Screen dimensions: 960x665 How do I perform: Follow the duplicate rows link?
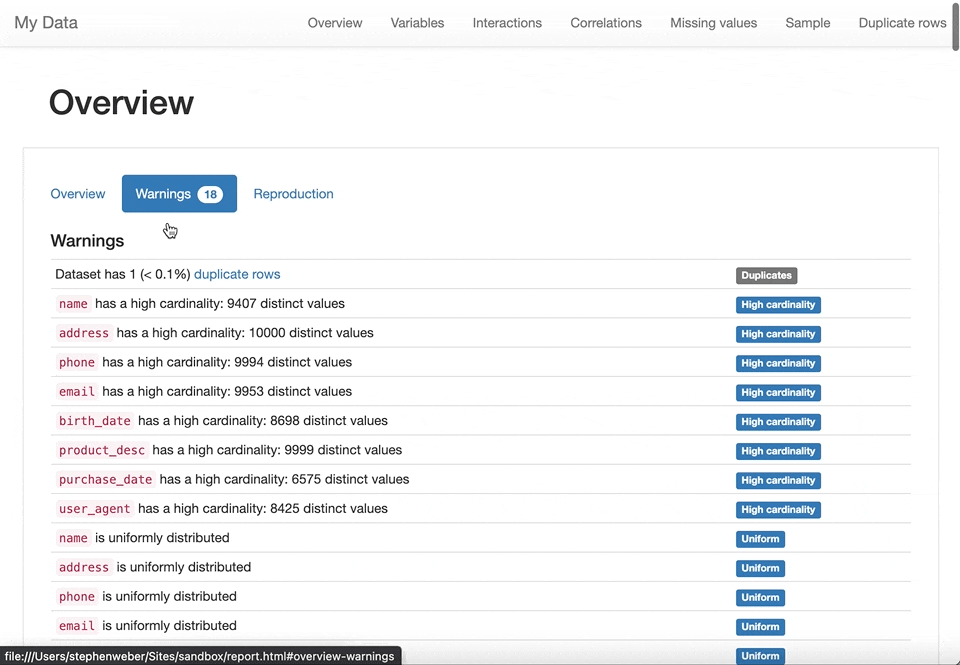click(x=237, y=274)
